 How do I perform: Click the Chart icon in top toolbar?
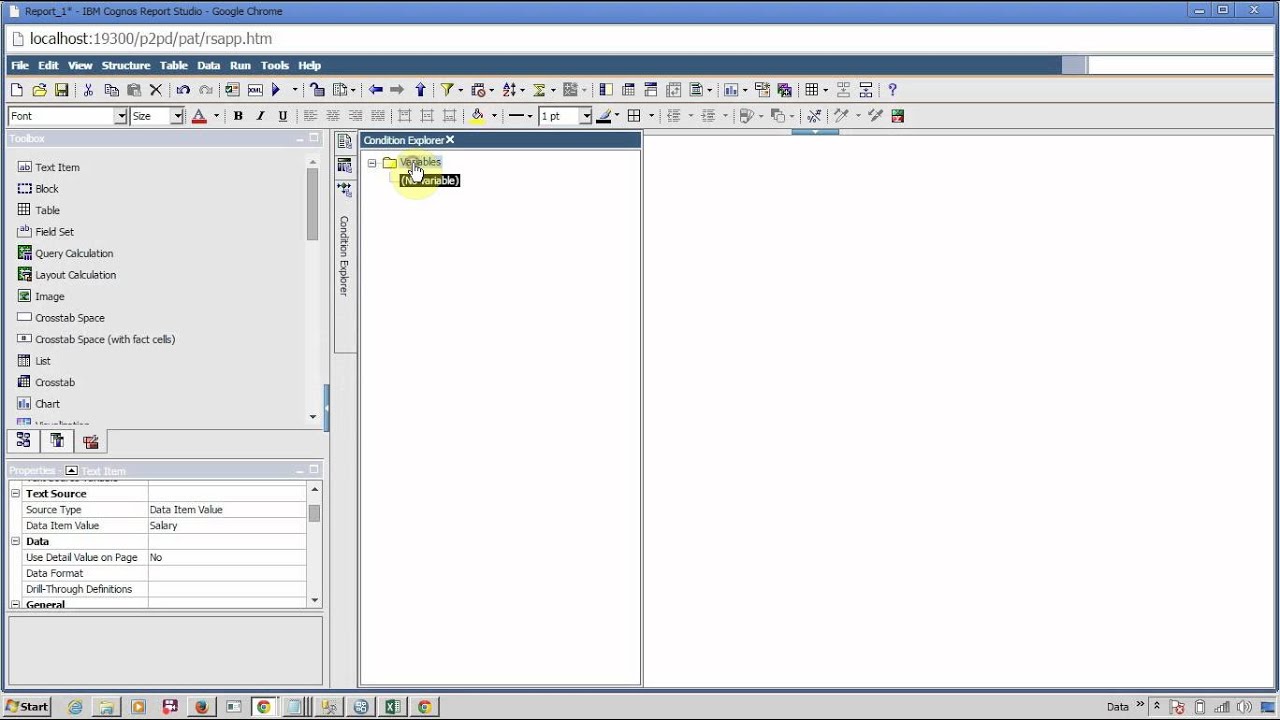pyautogui.click(x=730, y=90)
